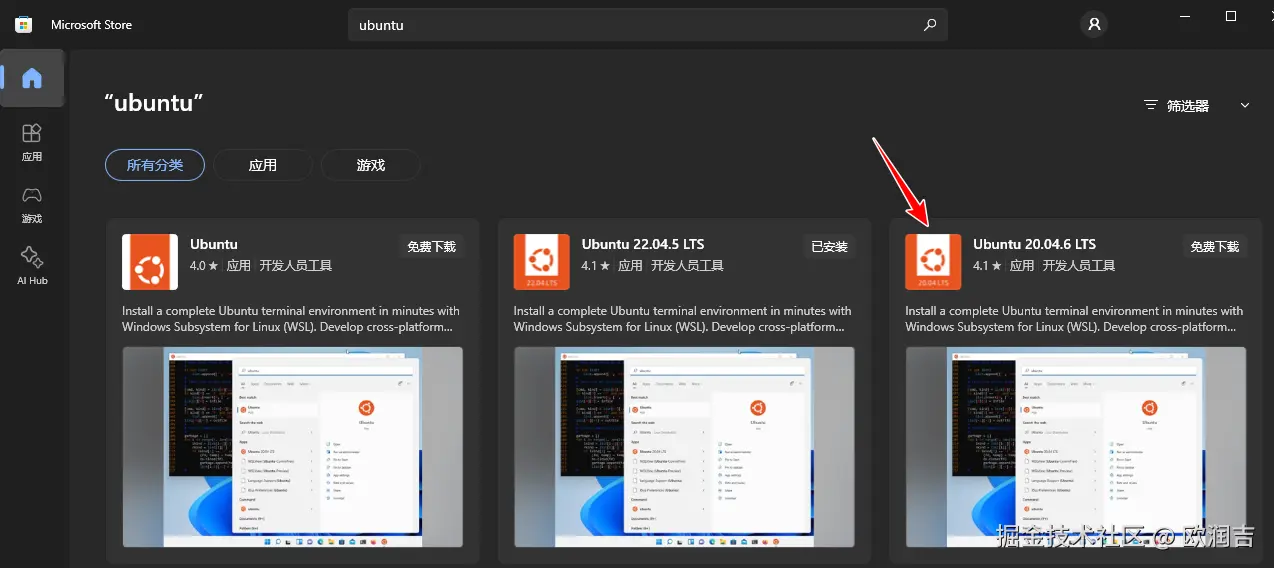
Task: Select the 所有分类 category tab
Action: click(155, 165)
